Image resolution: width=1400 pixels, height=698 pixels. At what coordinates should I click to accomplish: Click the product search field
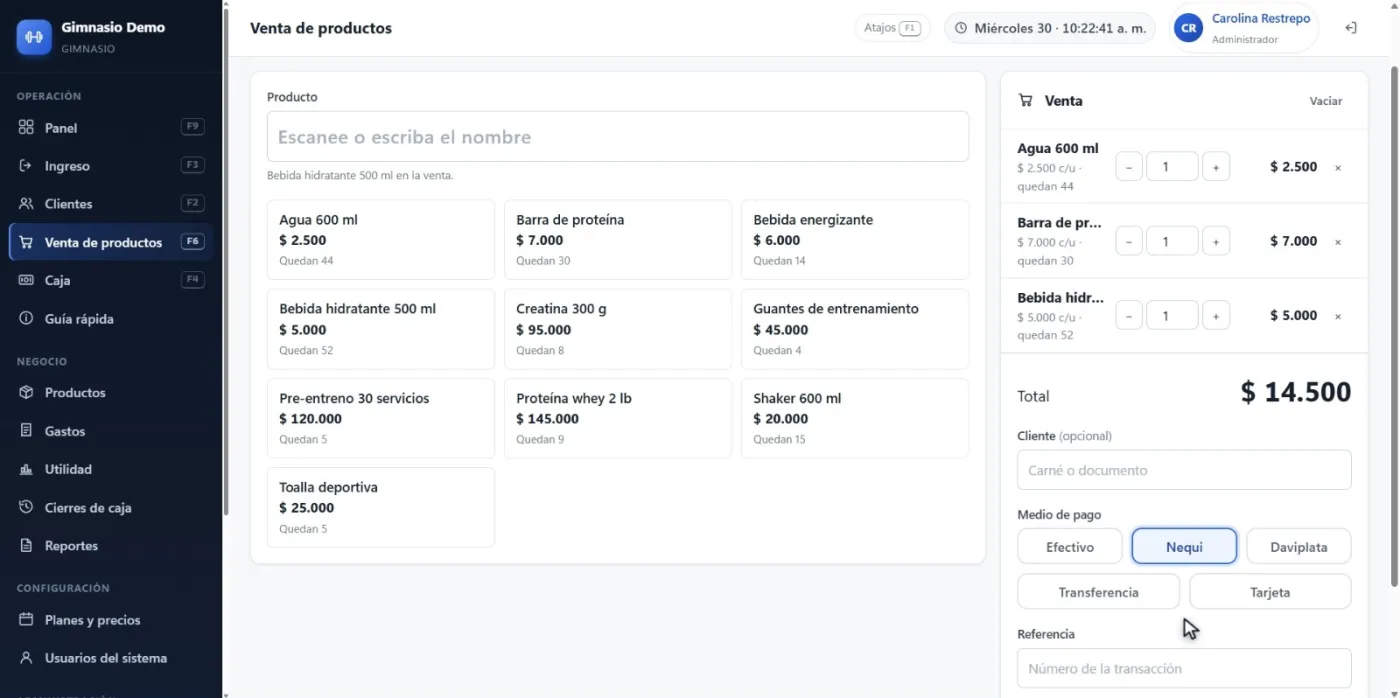point(618,137)
